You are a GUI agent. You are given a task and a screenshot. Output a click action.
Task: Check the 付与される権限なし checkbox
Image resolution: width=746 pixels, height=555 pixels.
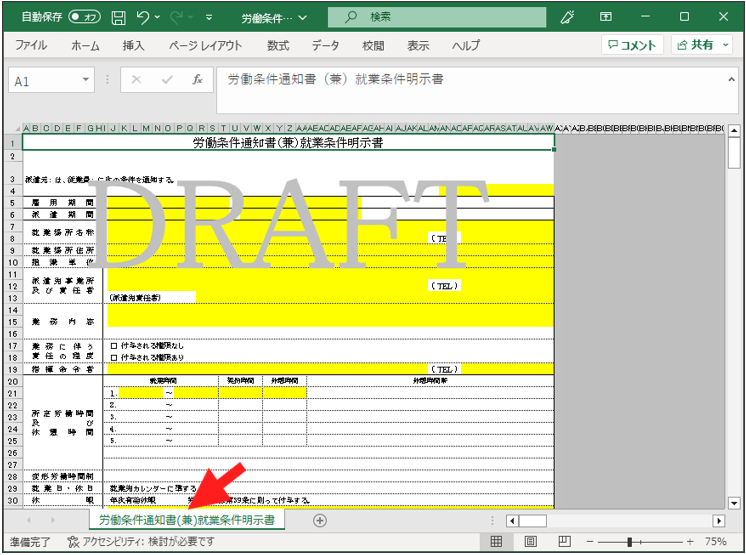(114, 346)
